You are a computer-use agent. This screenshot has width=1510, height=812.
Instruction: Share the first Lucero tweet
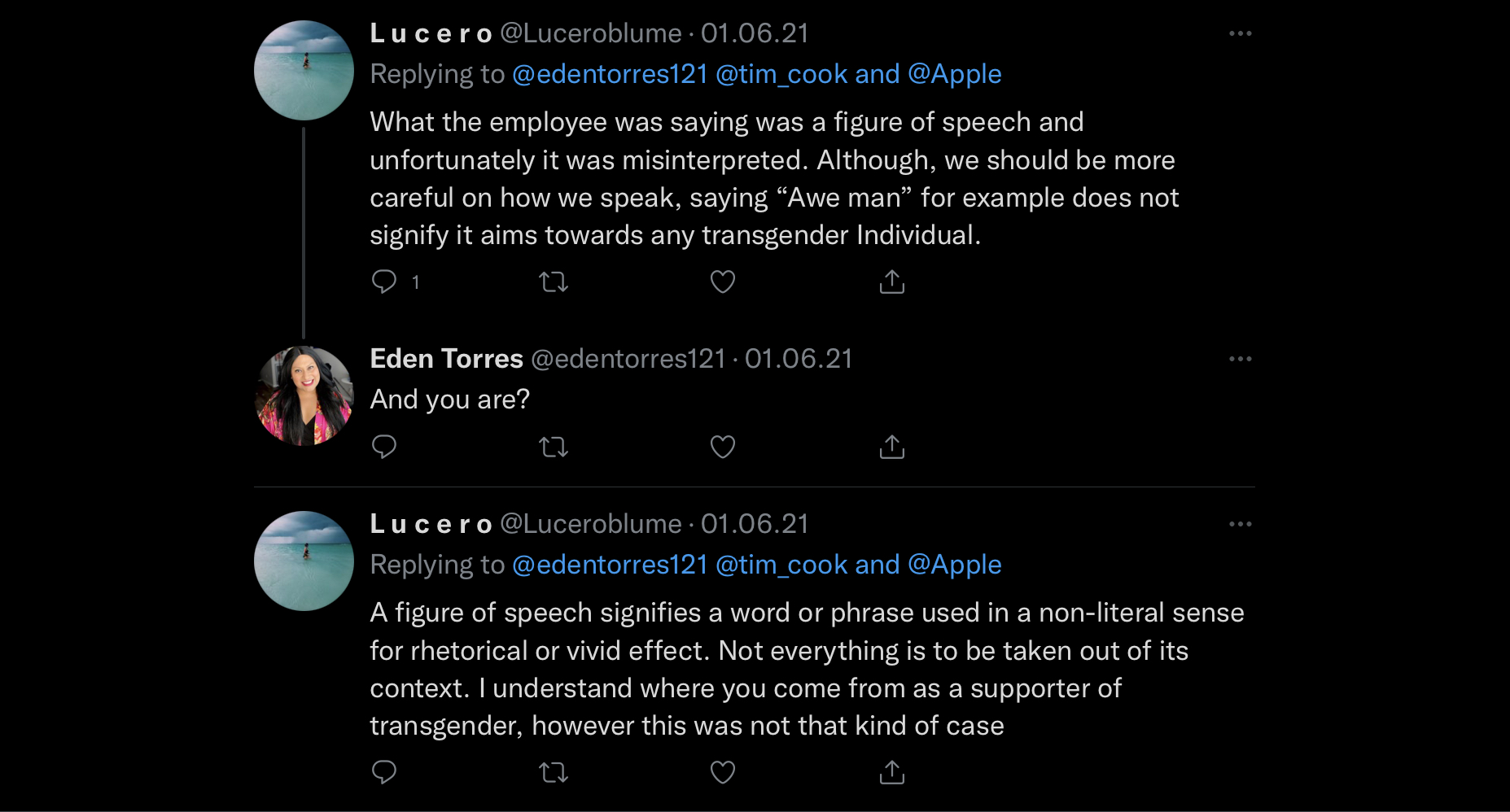coord(892,282)
